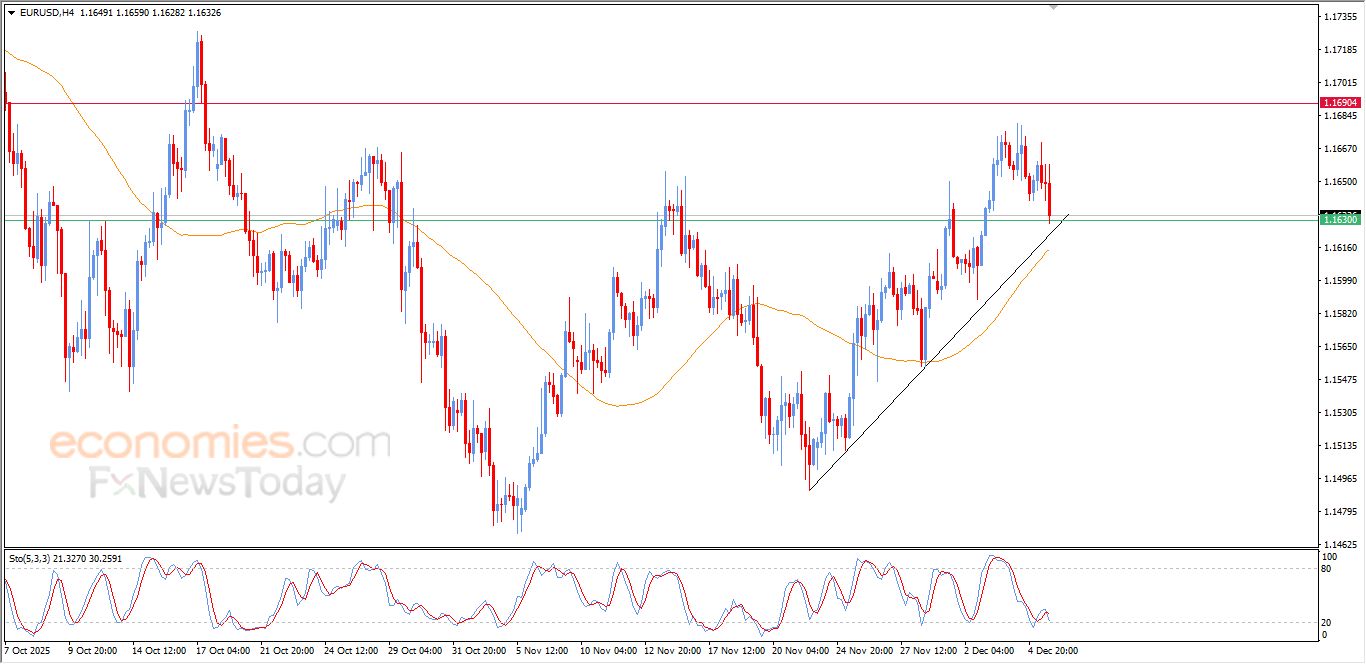Click the 21 Oct 20:00 time label
Screen dimensions: 1366x664
[286, 651]
